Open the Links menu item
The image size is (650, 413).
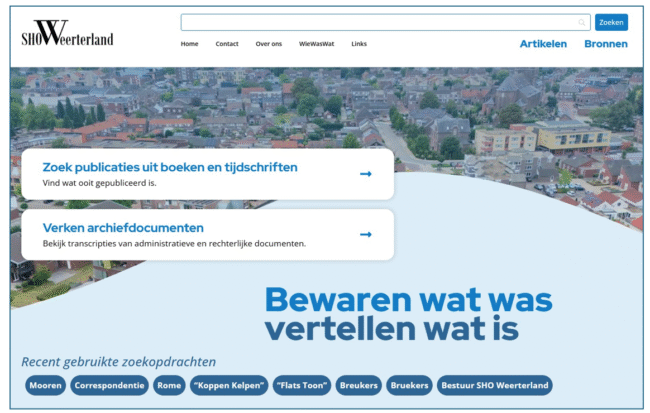tap(359, 44)
